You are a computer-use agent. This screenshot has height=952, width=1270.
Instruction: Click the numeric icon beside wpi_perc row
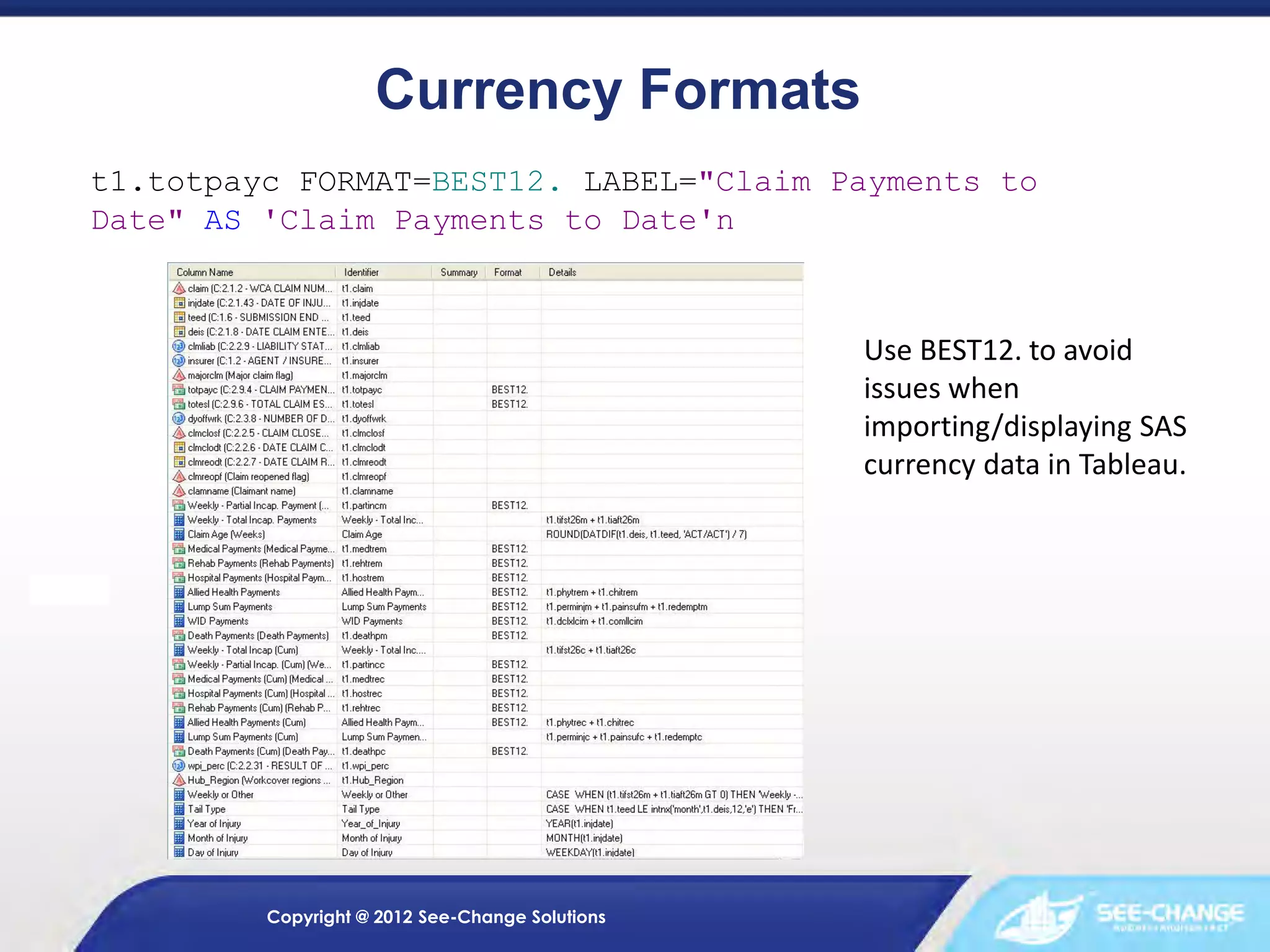coord(179,765)
